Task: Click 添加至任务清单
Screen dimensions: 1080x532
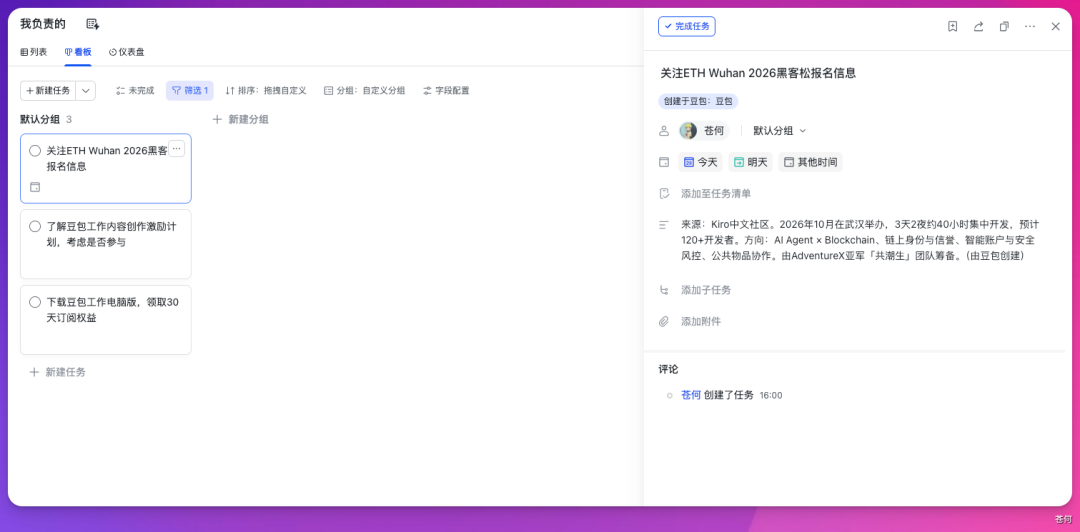Action: click(x=716, y=194)
